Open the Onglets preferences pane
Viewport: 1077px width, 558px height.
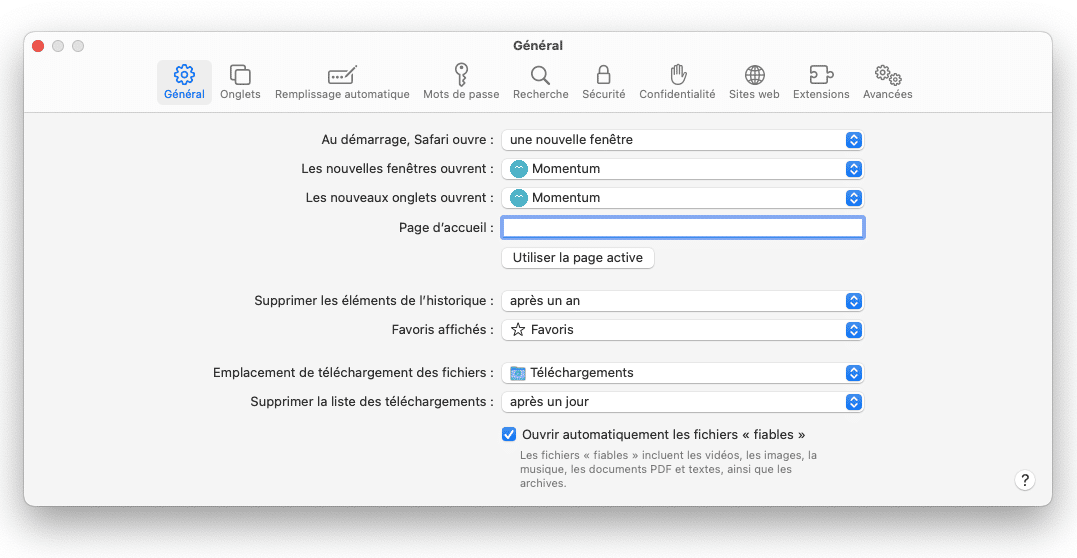[240, 82]
